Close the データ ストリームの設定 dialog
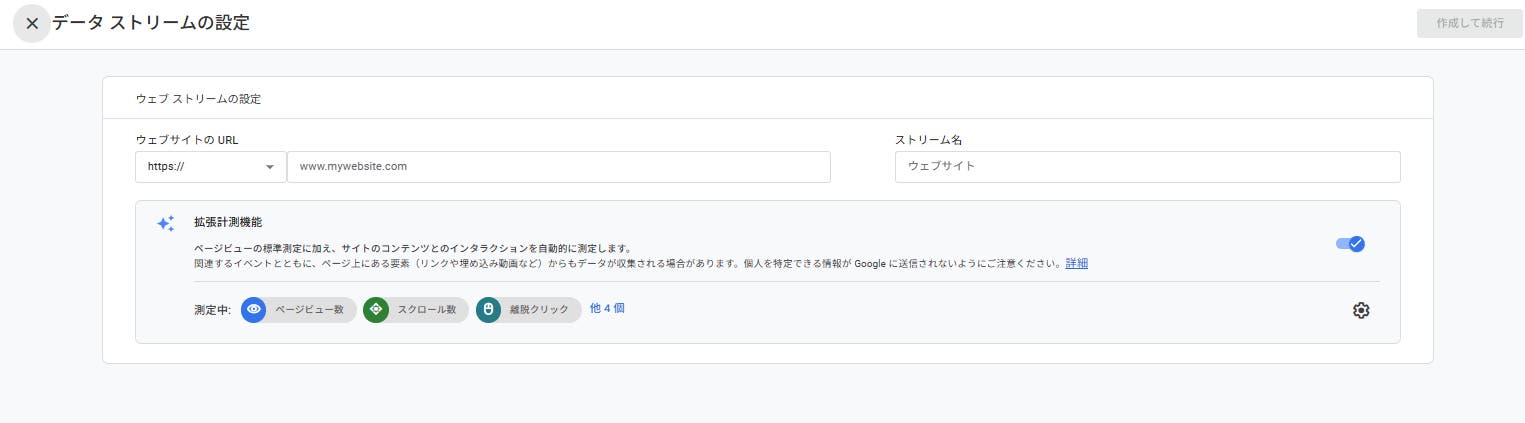Viewport: 1525px width, 423px height. pyautogui.click(x=32, y=24)
